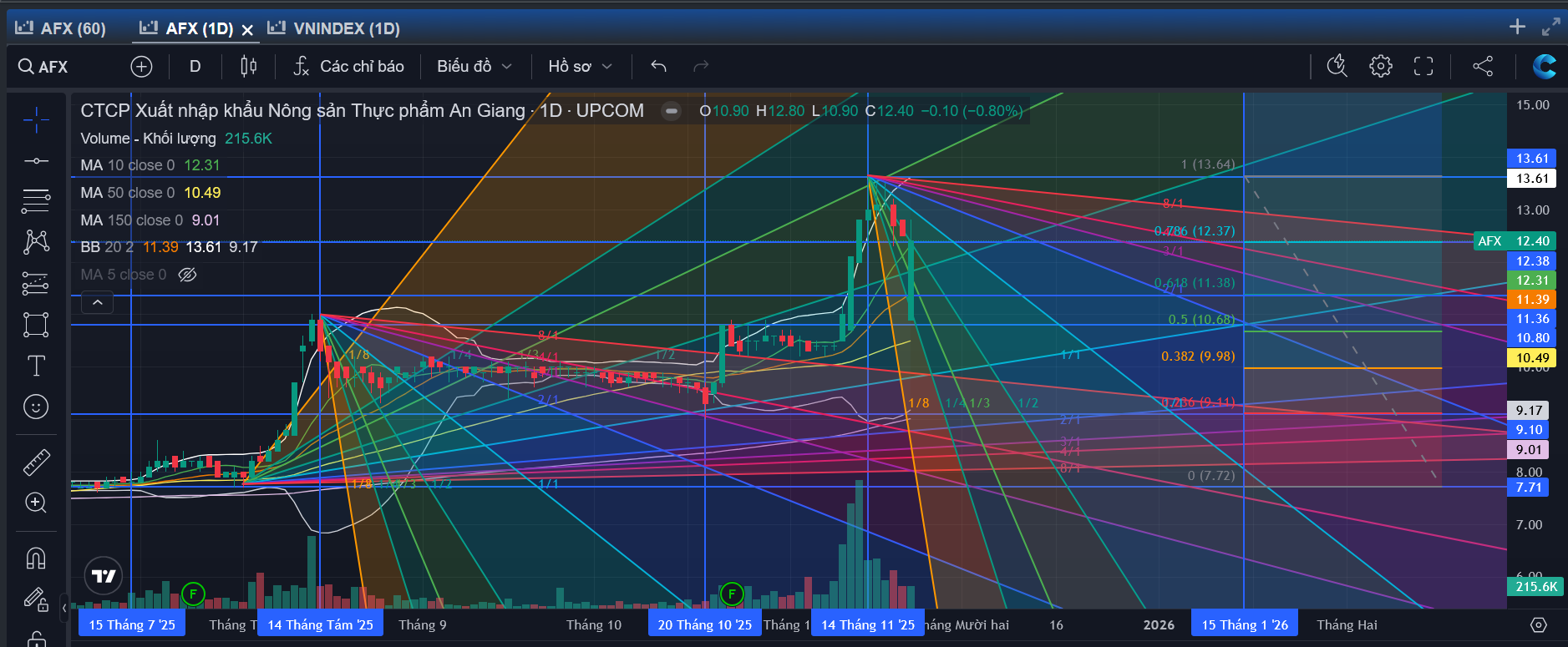Toggle stay in drawing mode
The height and width of the screenshot is (647, 1568).
click(x=36, y=599)
